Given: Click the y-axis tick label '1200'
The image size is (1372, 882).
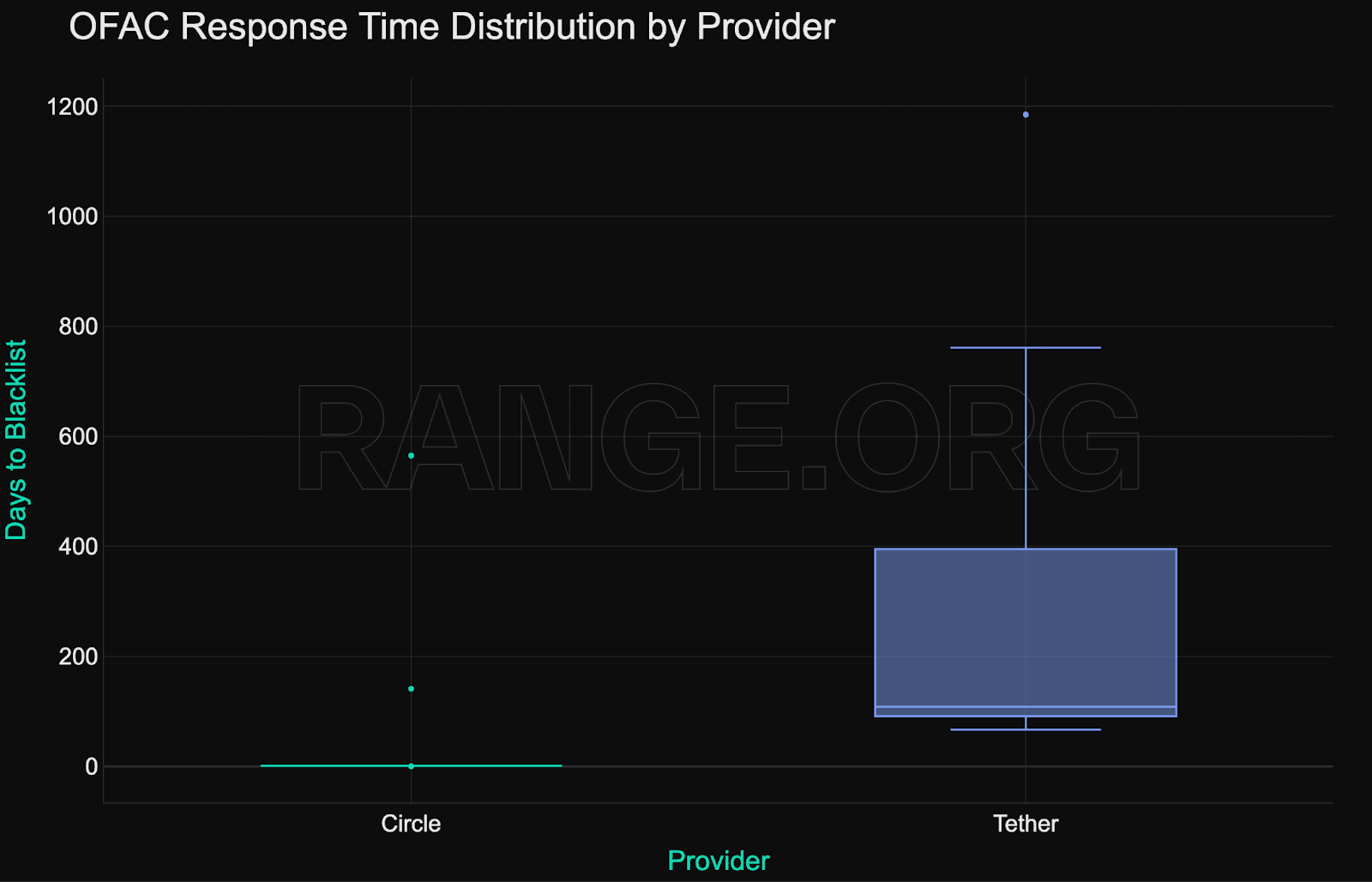Looking at the screenshot, I should click(73, 107).
